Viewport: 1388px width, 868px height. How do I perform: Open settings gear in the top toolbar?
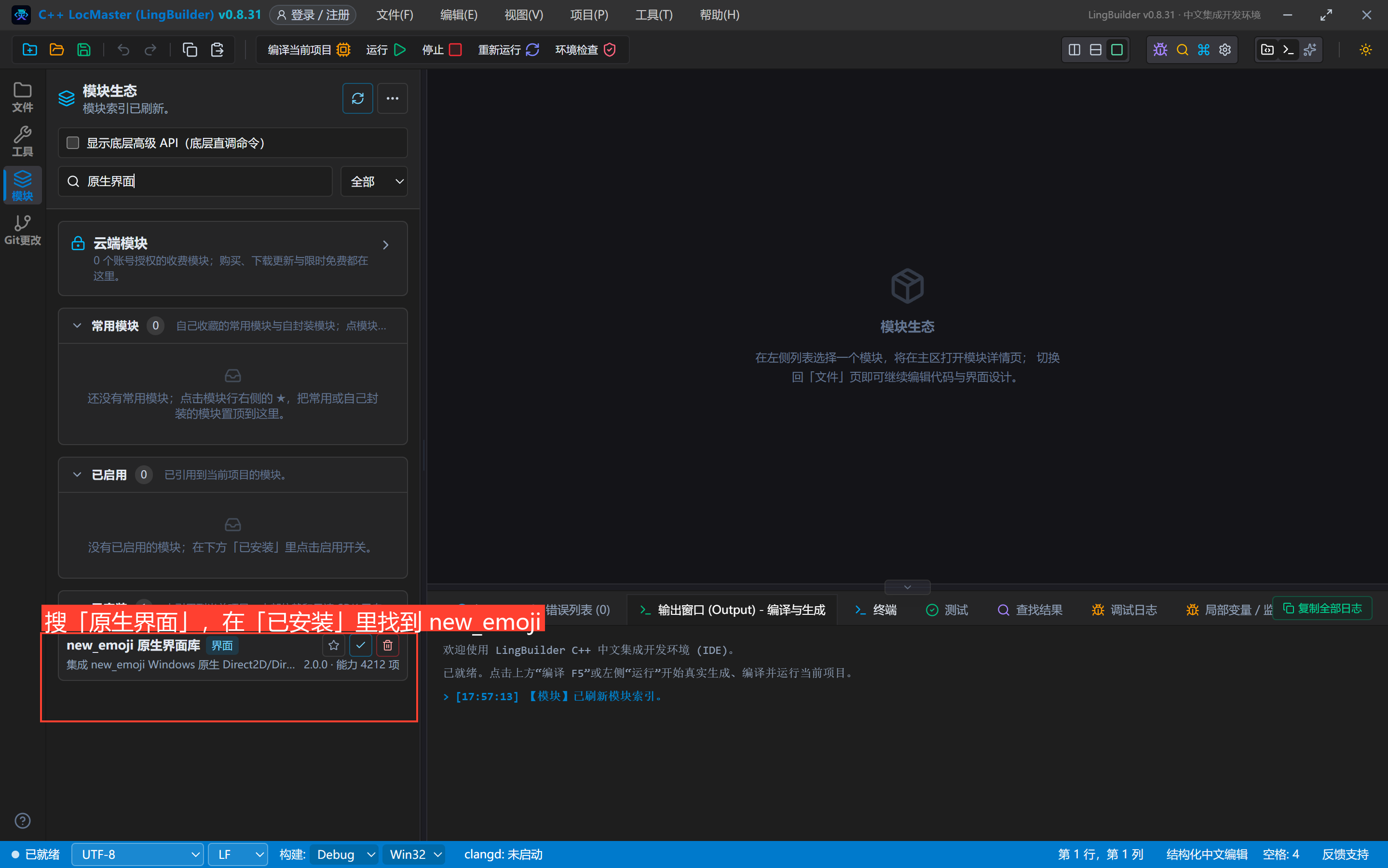point(1225,50)
